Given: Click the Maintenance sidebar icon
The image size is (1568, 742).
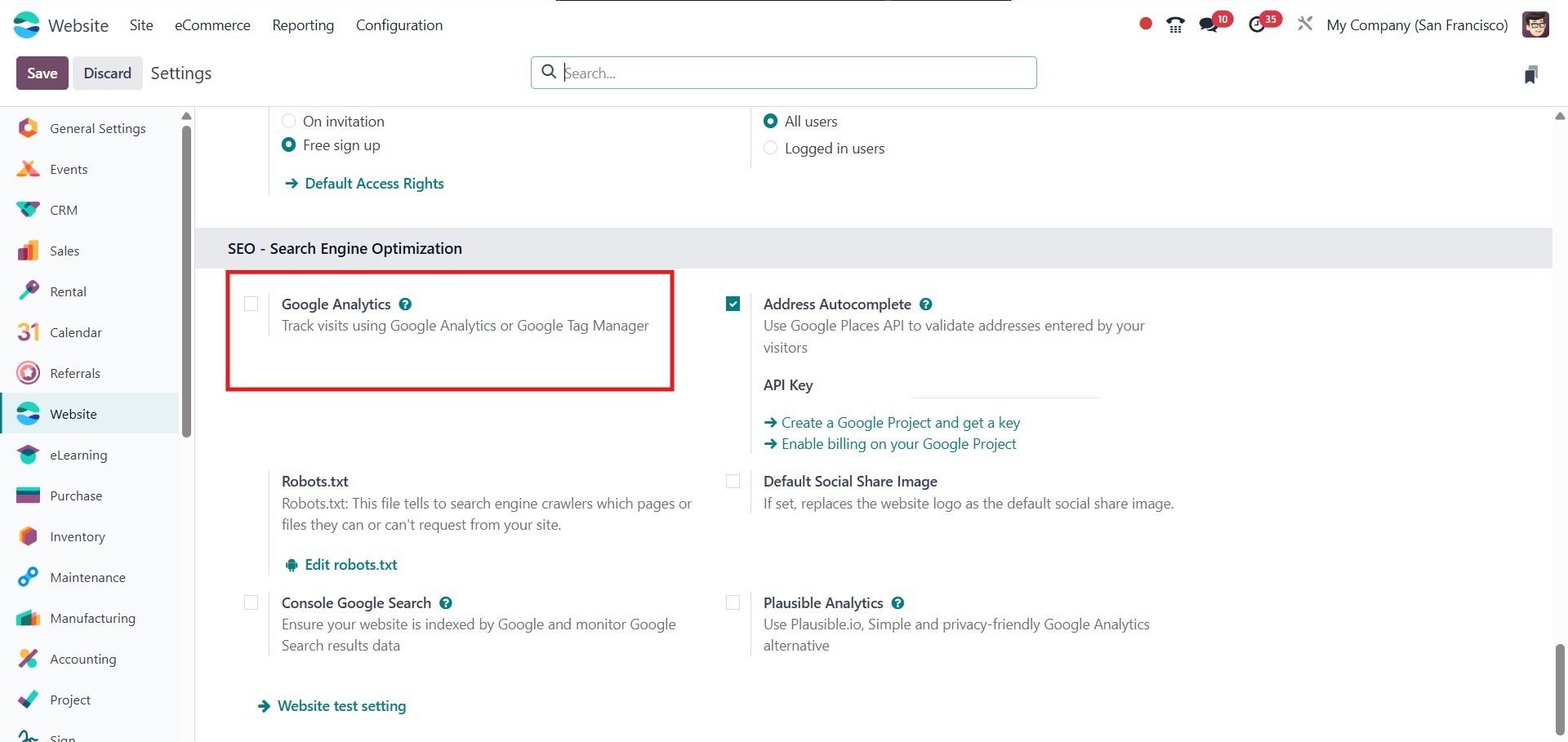Looking at the screenshot, I should click(x=28, y=577).
